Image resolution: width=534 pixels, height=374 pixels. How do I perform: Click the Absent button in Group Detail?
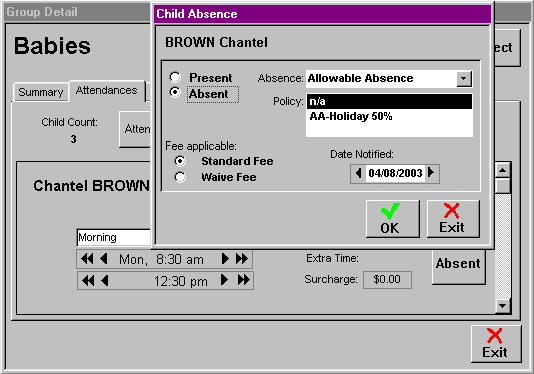[x=458, y=266]
